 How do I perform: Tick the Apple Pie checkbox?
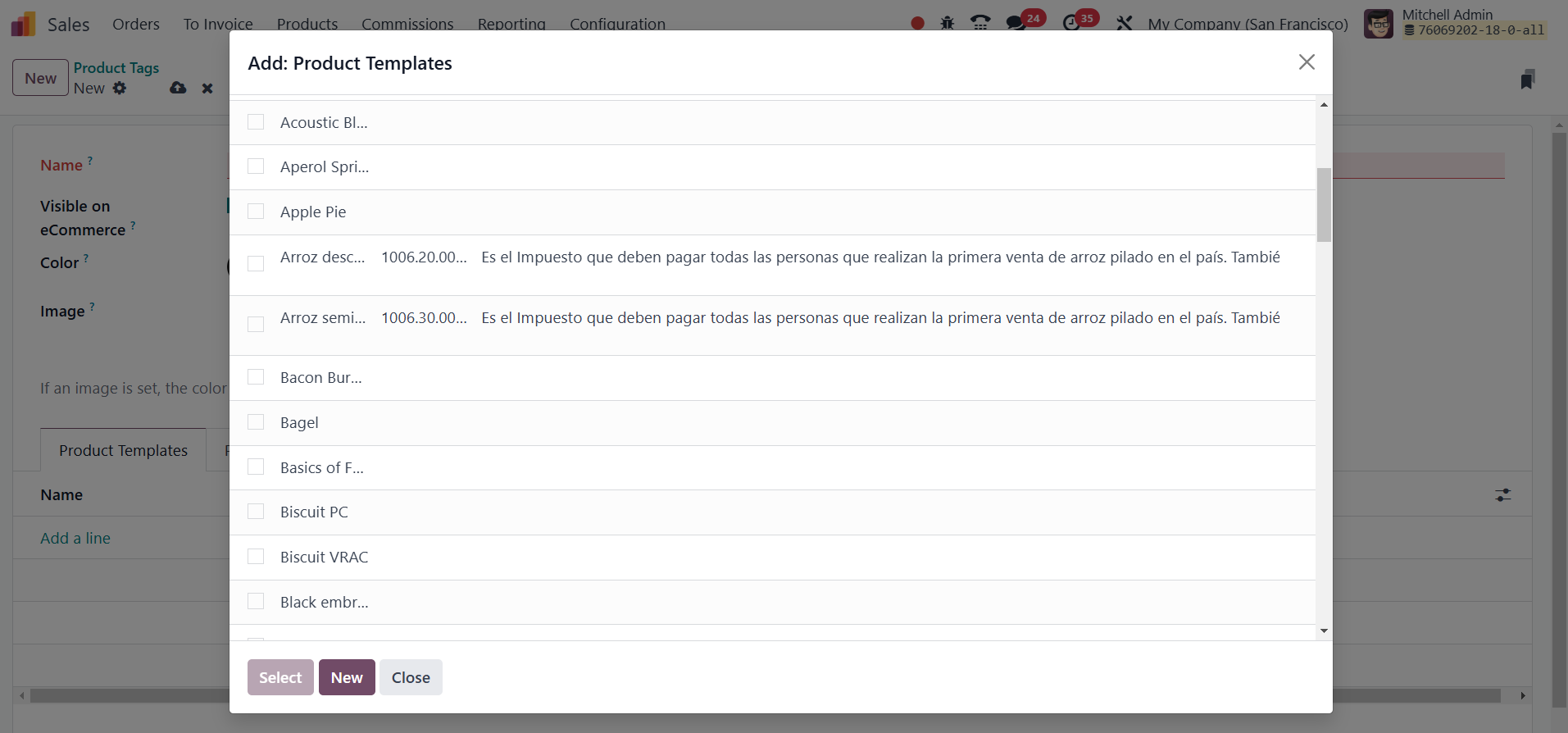[x=256, y=212]
